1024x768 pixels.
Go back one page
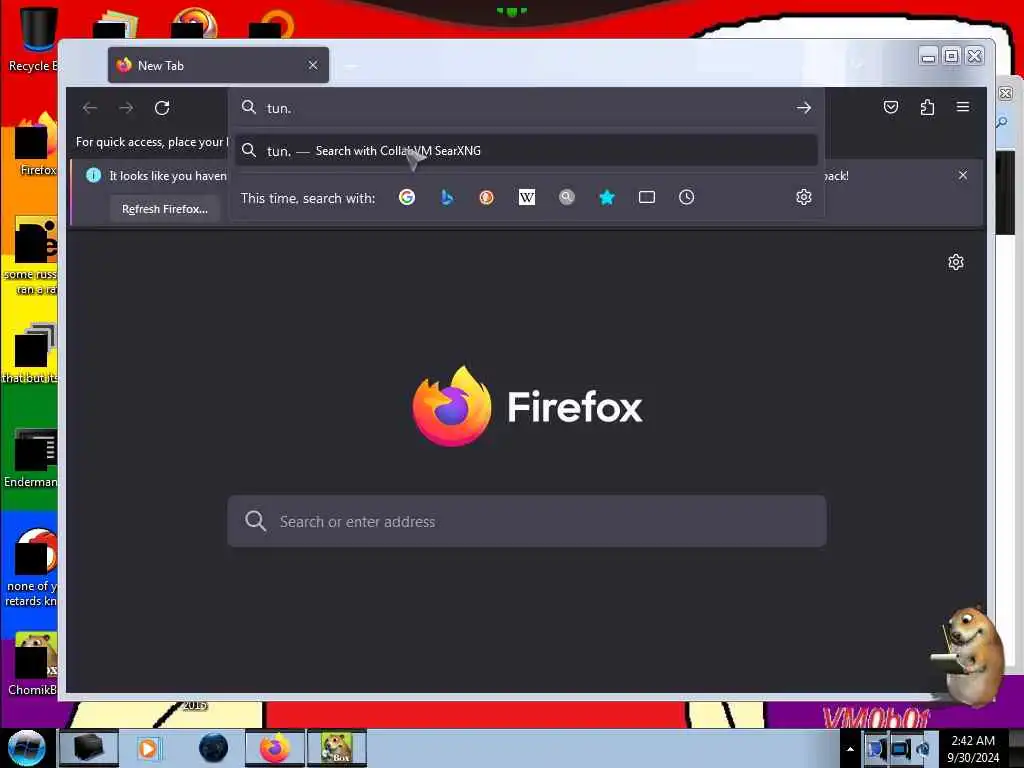[90, 108]
